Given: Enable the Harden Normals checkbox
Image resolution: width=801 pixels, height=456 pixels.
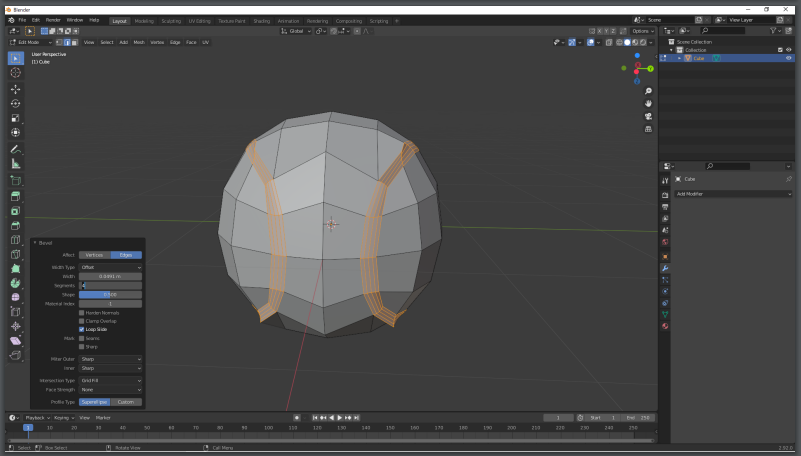Looking at the screenshot, I should (x=82, y=312).
